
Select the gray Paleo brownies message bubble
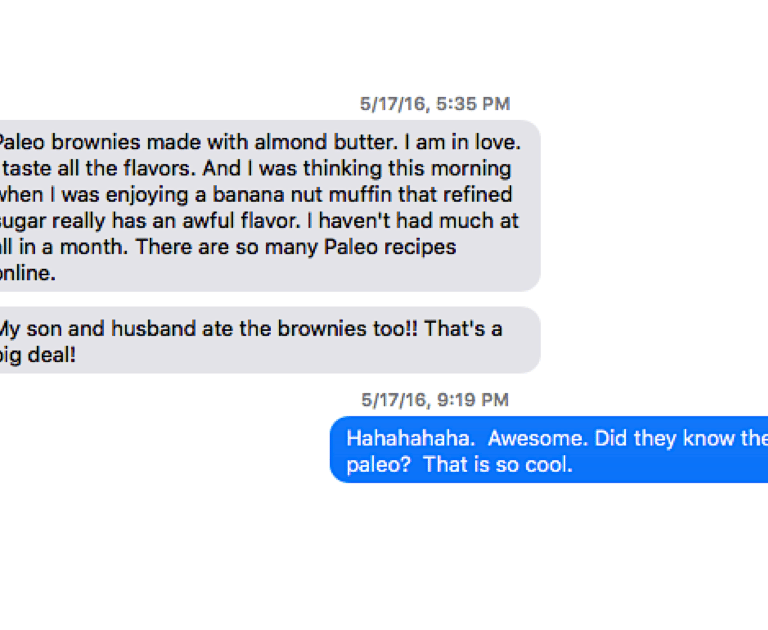(270, 206)
